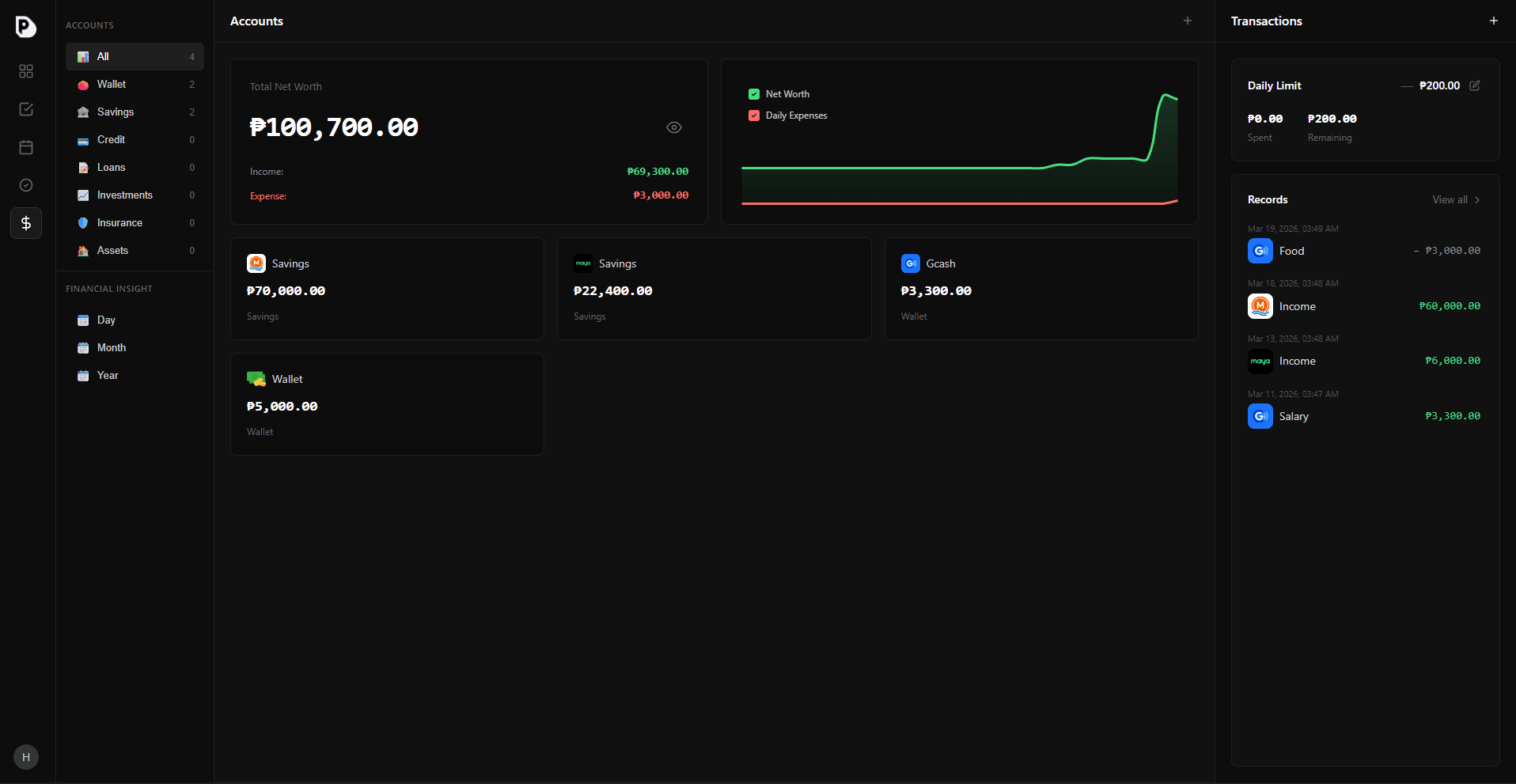Click the tasks checkbox icon in sidebar
The height and width of the screenshot is (784, 1516).
tap(26, 109)
